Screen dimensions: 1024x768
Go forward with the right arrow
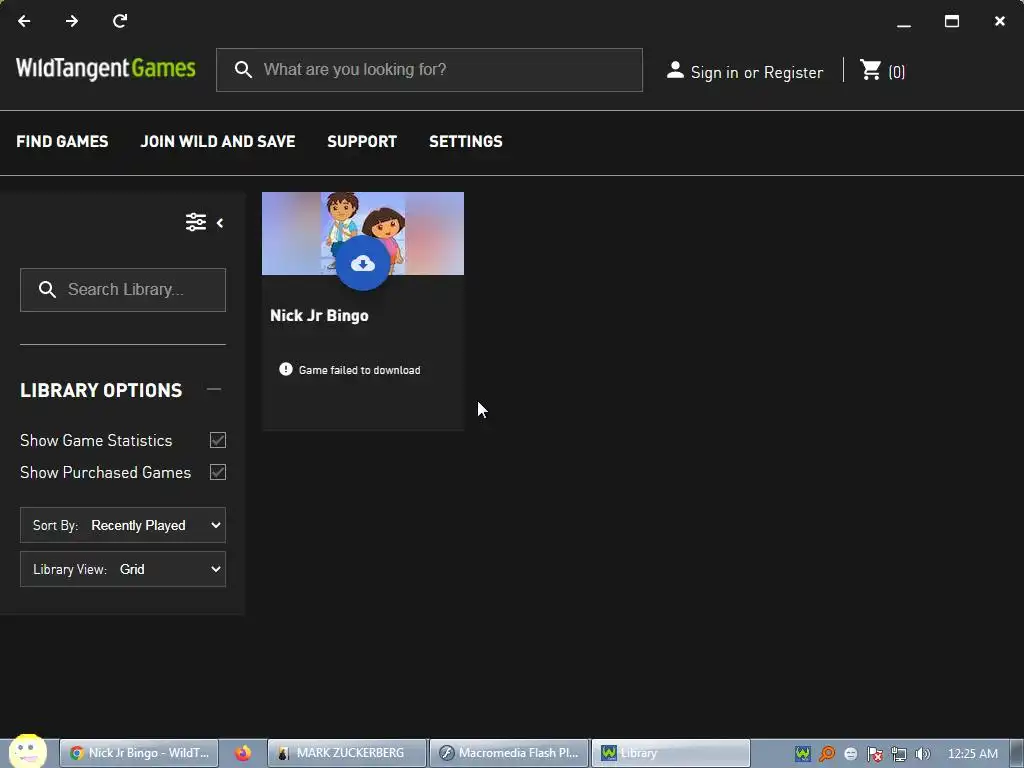pos(72,21)
